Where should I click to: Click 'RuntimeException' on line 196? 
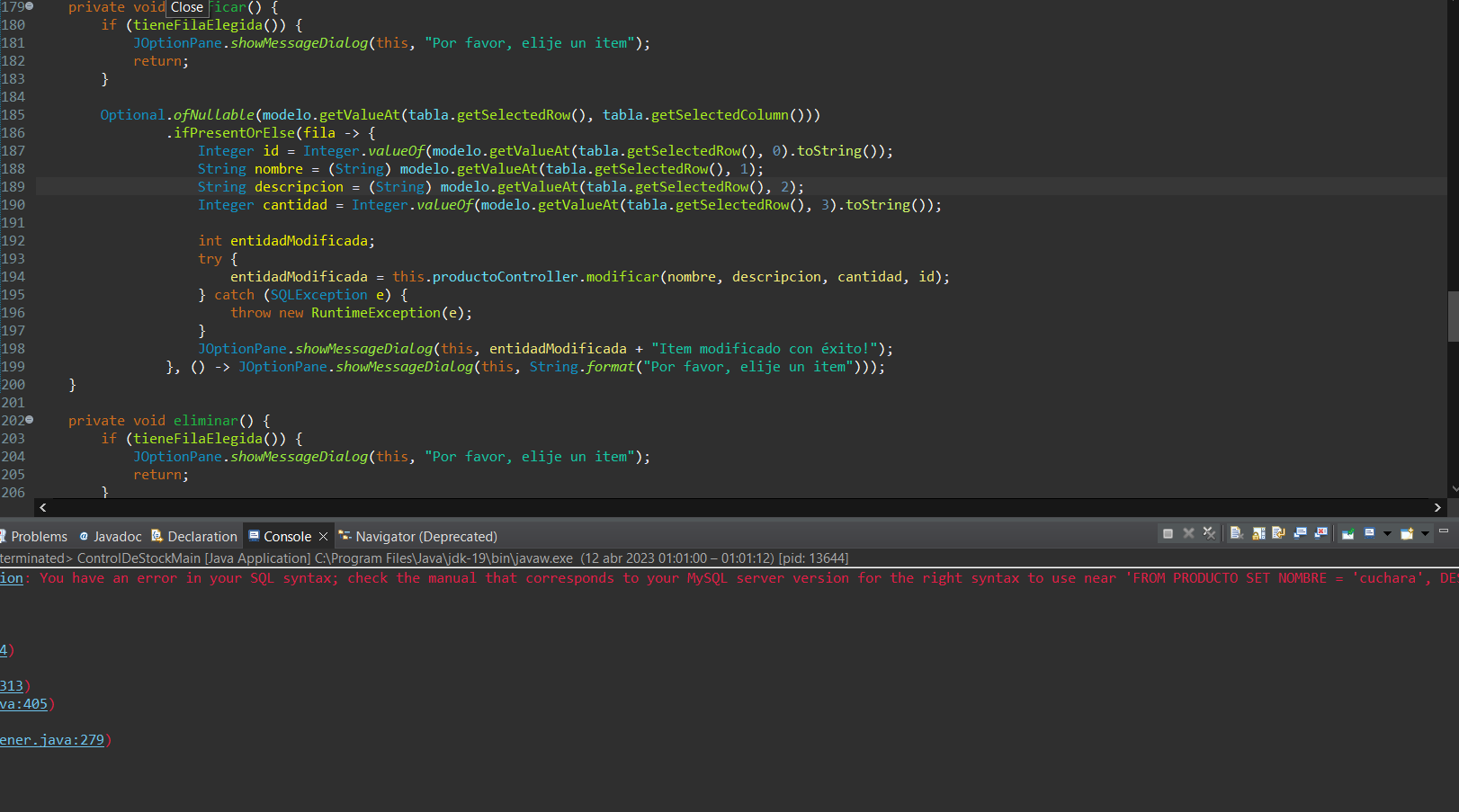click(x=376, y=313)
